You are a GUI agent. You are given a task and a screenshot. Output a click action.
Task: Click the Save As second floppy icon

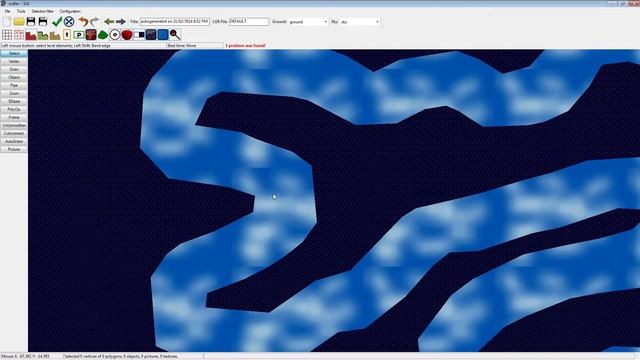[x=42, y=22]
